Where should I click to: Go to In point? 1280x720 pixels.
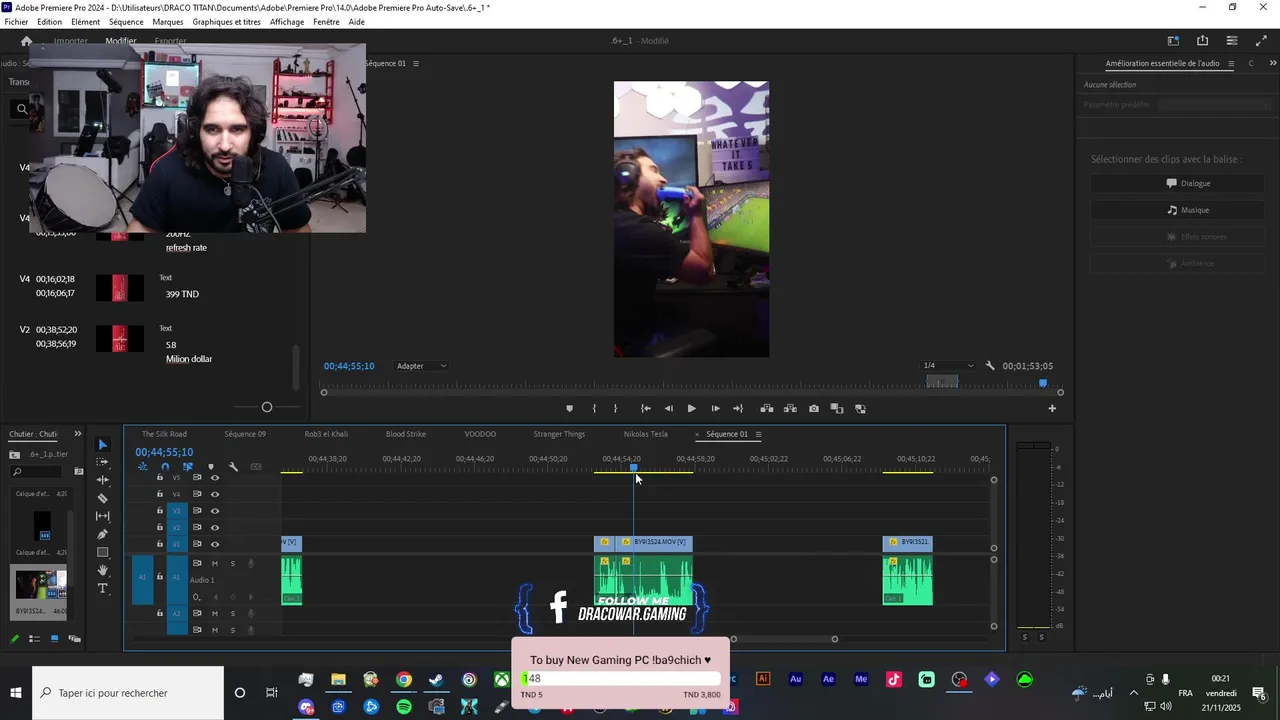click(646, 408)
